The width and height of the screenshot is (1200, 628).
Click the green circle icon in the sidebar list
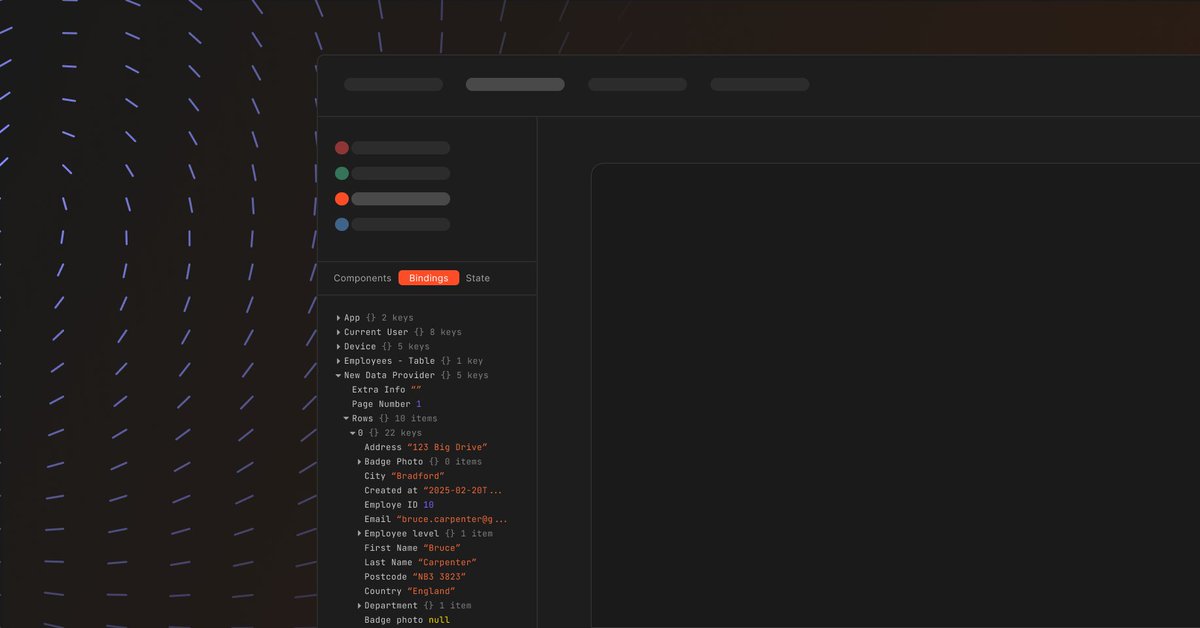pyautogui.click(x=342, y=172)
